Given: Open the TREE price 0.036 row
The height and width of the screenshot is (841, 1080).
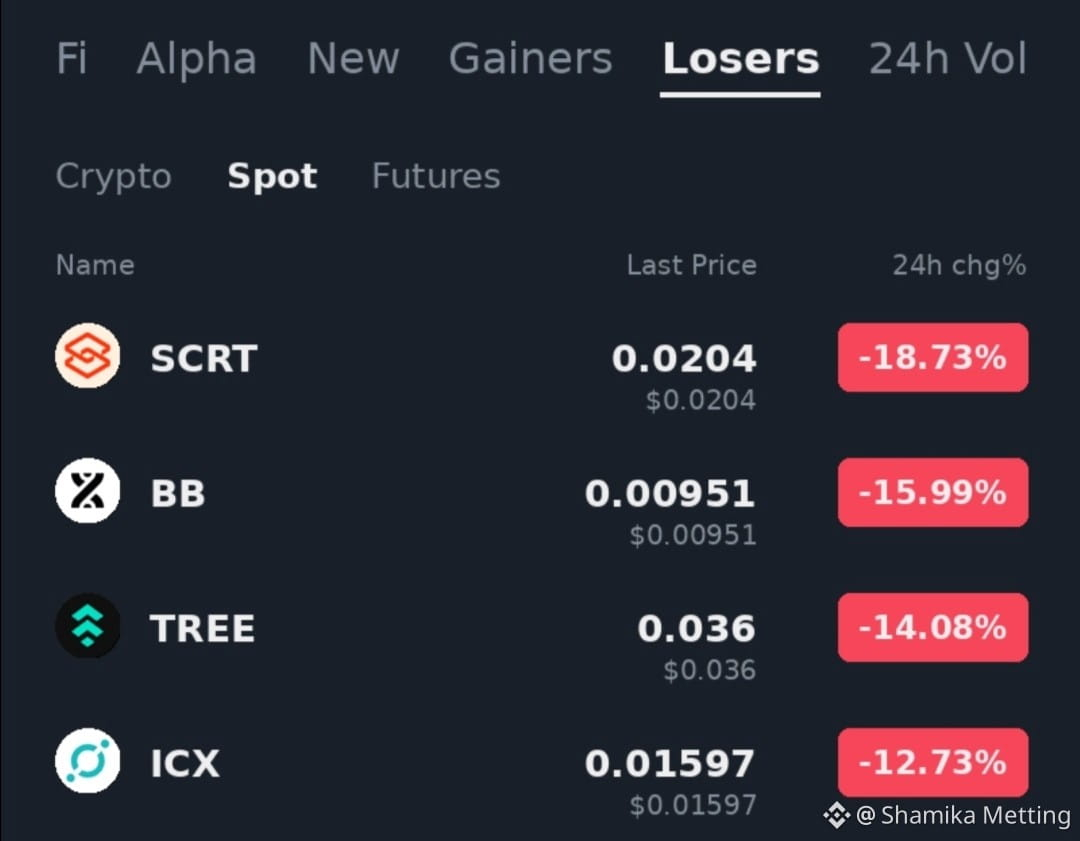Looking at the screenshot, I should coord(541,637).
